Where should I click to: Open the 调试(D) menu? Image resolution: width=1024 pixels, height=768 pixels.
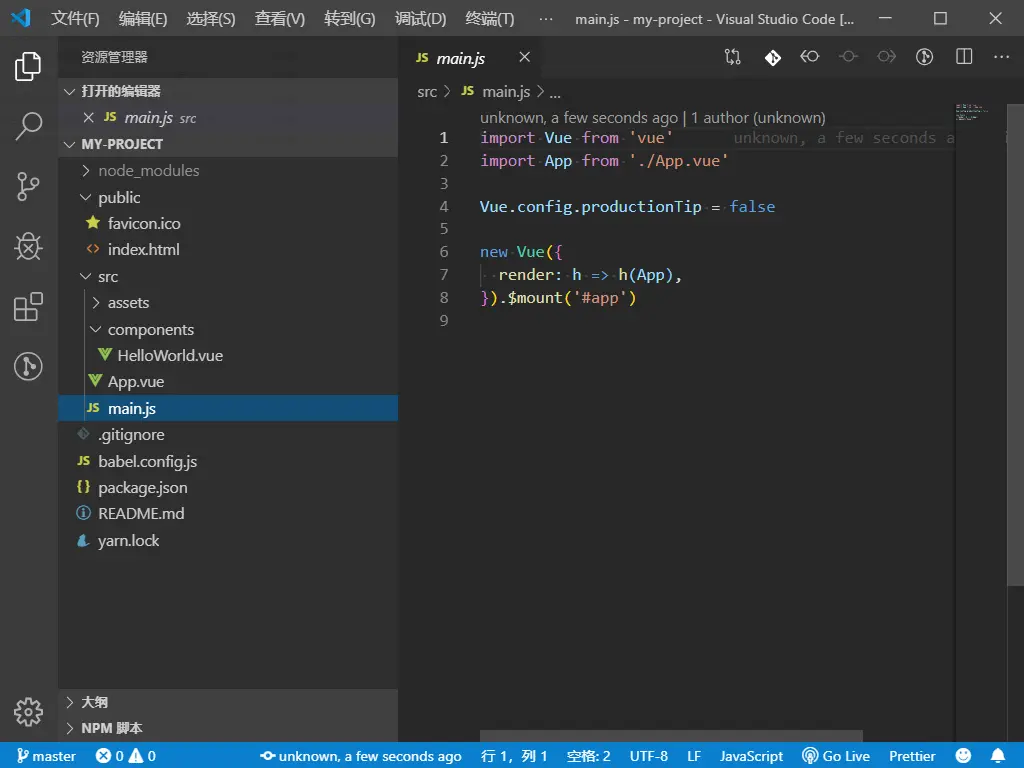click(421, 18)
